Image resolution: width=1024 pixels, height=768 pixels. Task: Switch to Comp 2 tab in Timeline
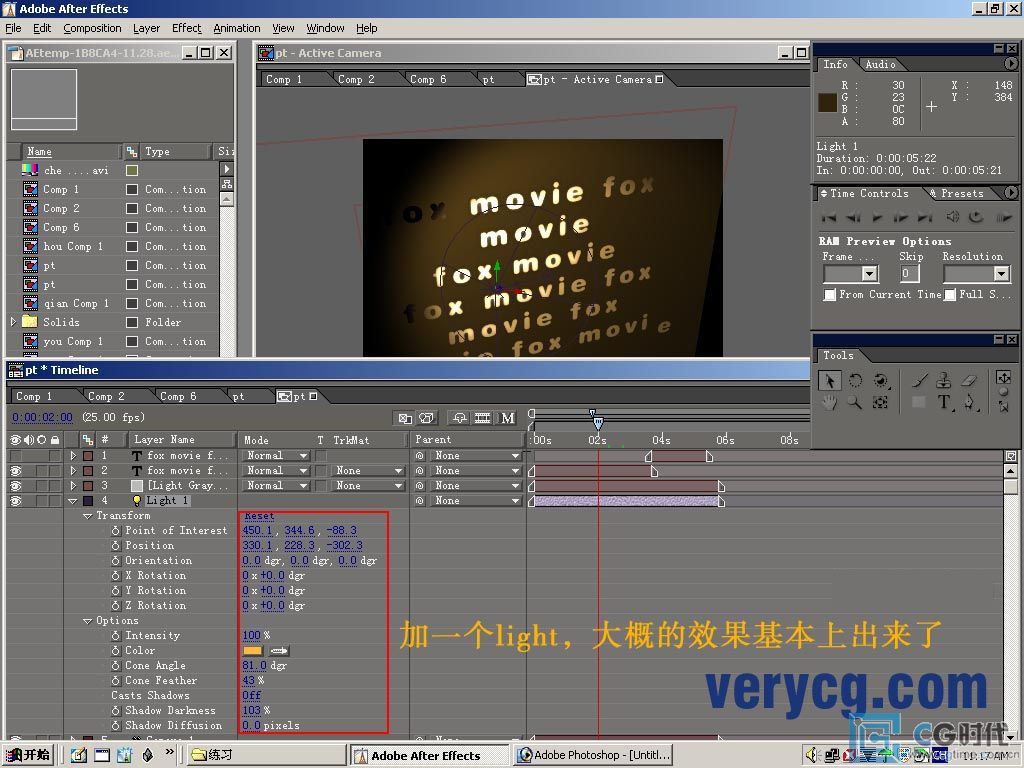(x=106, y=396)
